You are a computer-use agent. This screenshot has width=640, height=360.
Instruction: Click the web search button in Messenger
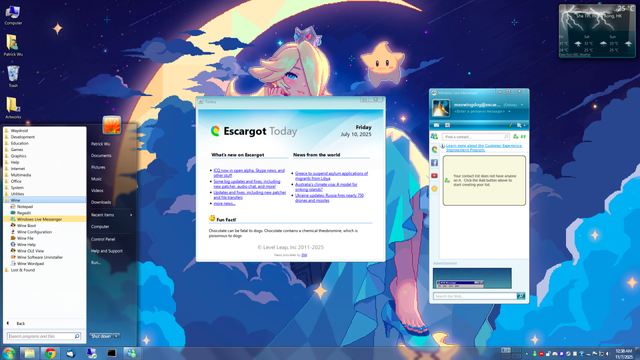coord(521,296)
